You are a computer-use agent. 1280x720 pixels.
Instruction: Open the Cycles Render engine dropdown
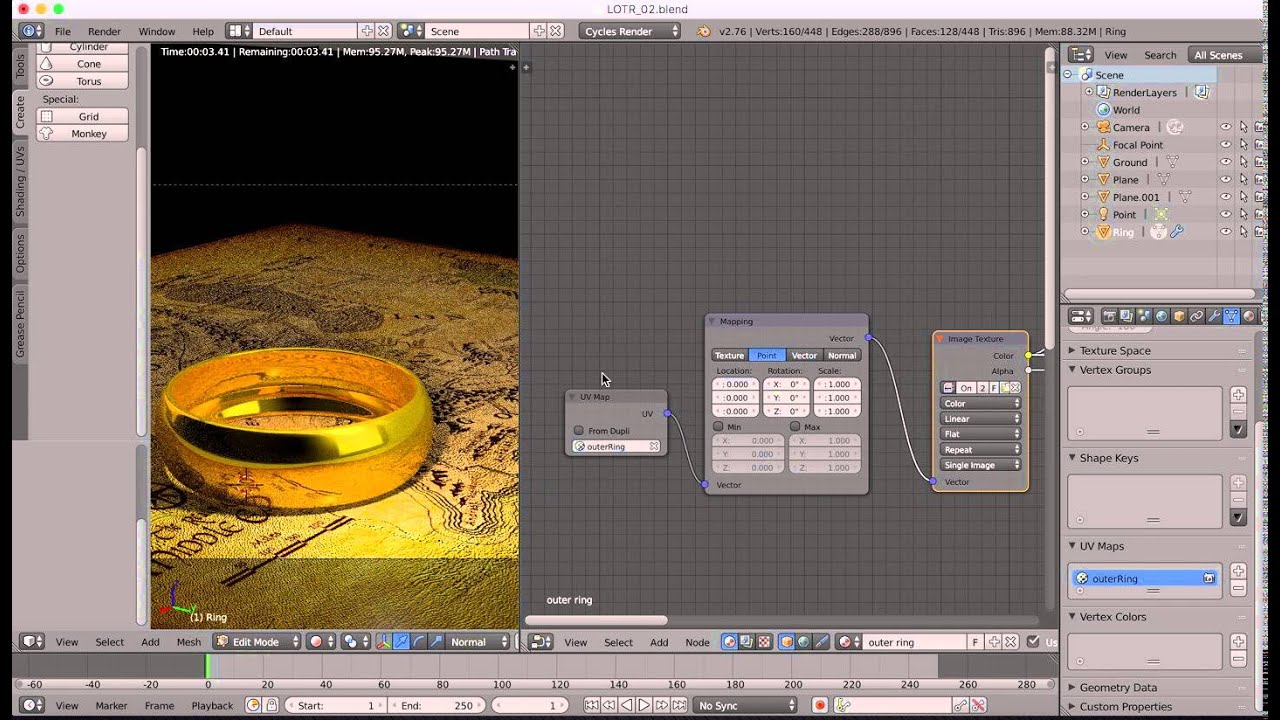pyautogui.click(x=630, y=31)
